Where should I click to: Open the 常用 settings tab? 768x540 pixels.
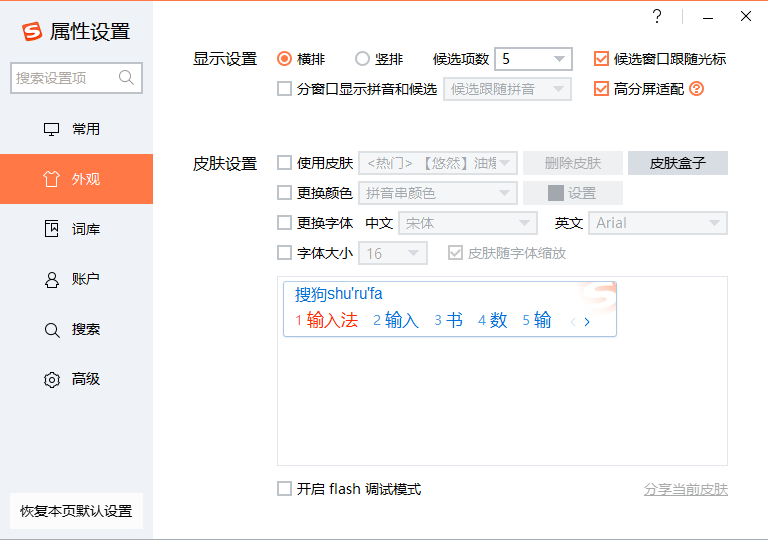76,129
